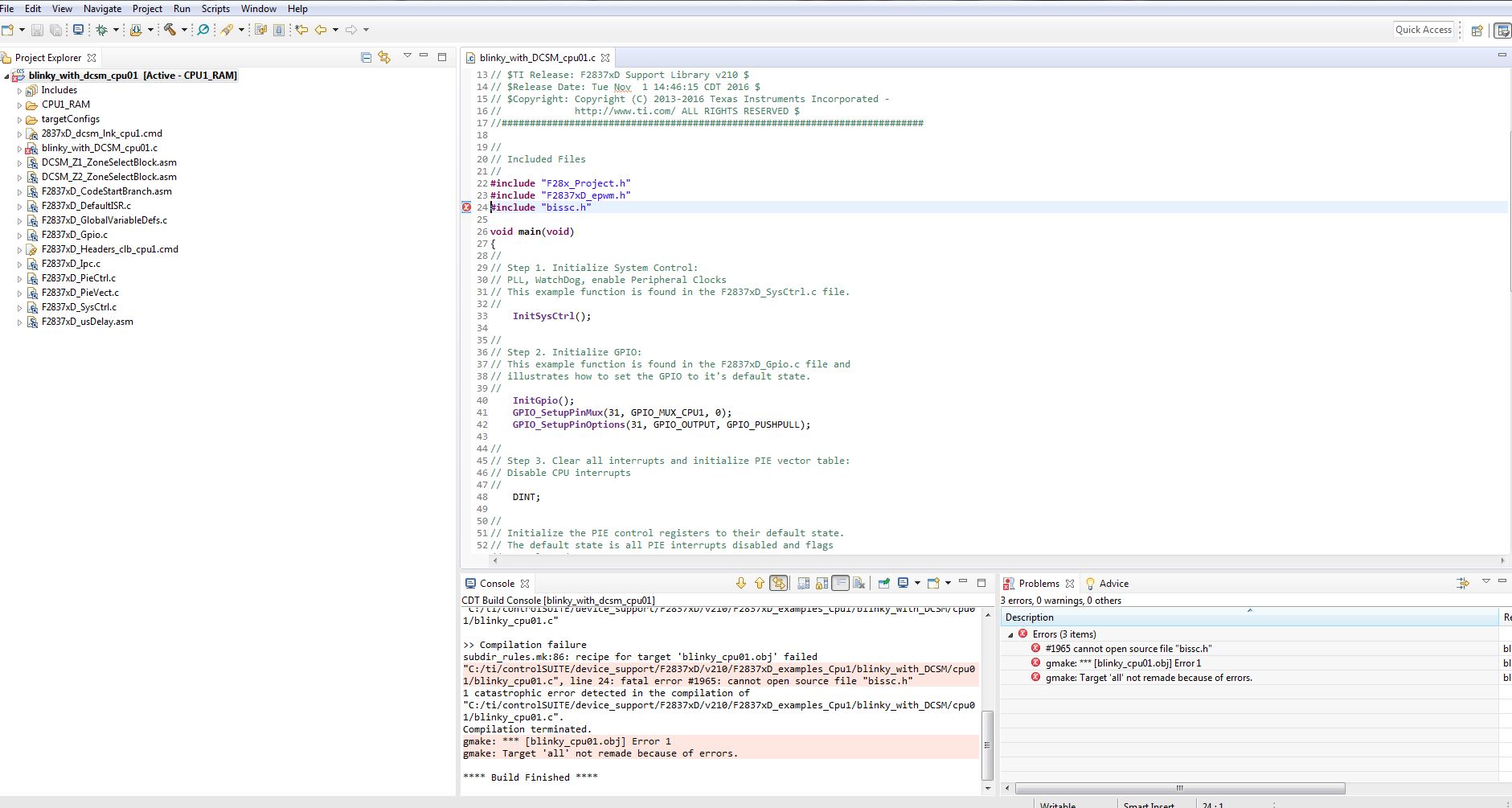
Task: Click Collapse All in Project Explorer
Action: (367, 57)
